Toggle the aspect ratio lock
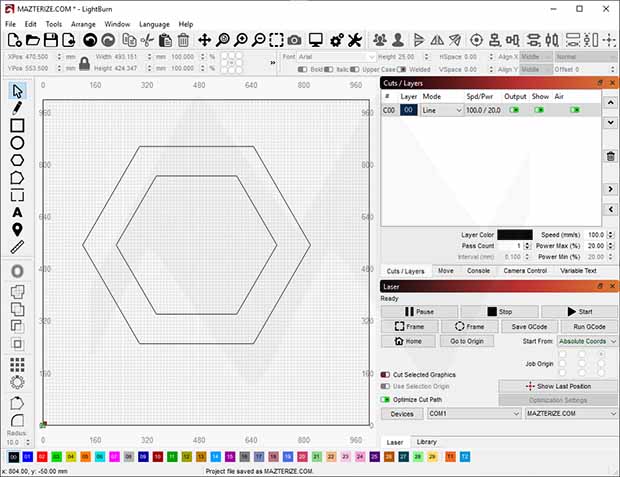 (x=84, y=63)
